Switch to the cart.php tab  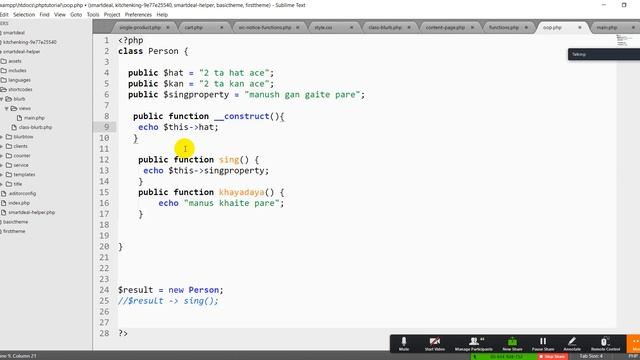[193, 27]
